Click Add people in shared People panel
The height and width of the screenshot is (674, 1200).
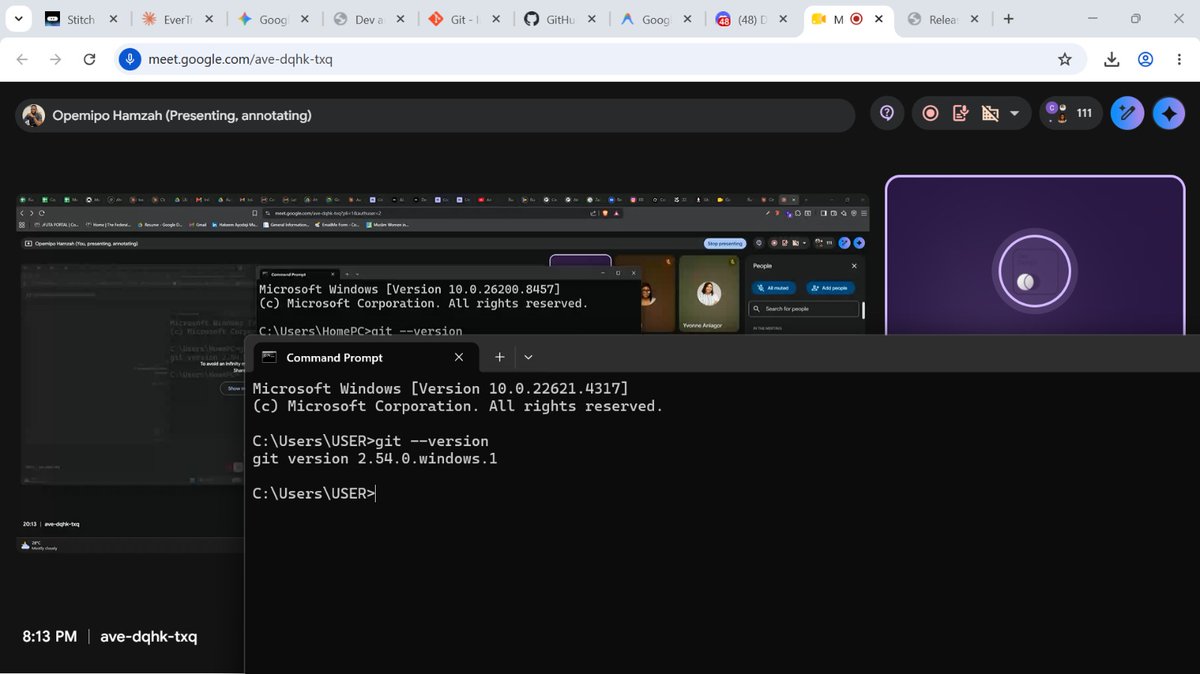pyautogui.click(x=830, y=287)
